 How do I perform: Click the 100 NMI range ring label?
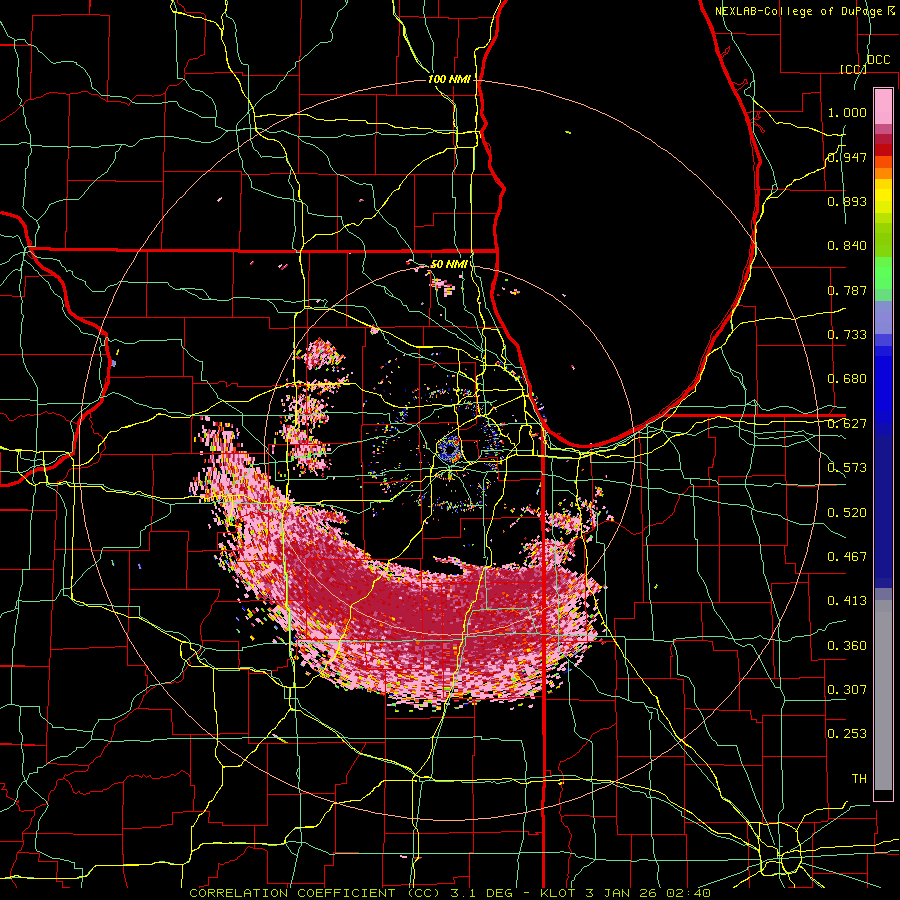click(x=449, y=79)
